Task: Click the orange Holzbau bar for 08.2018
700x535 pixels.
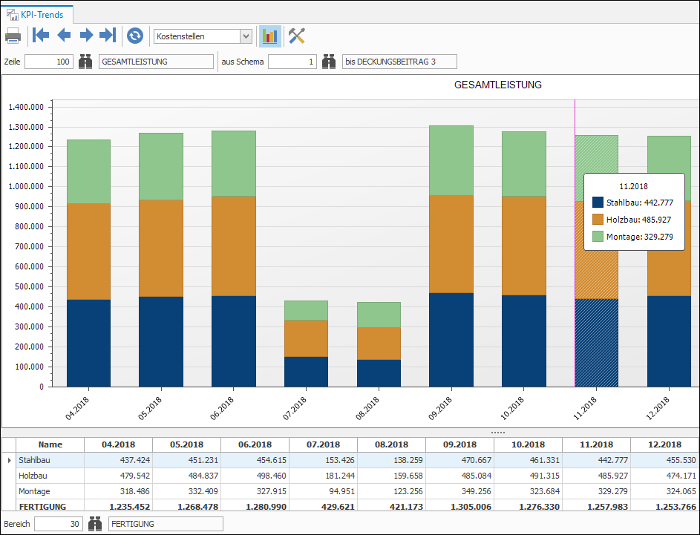Action: tap(379, 344)
